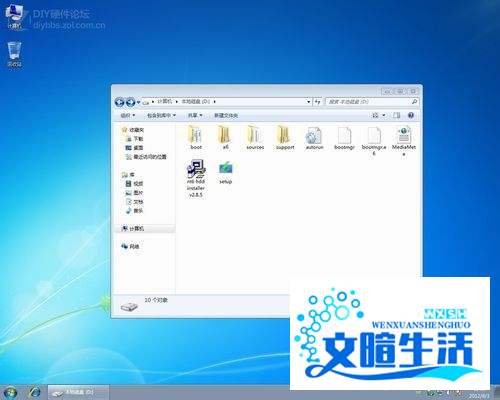Expand the view options dropdown arrow
Image resolution: width=500 pixels, height=400 pixels.
pos(384,115)
